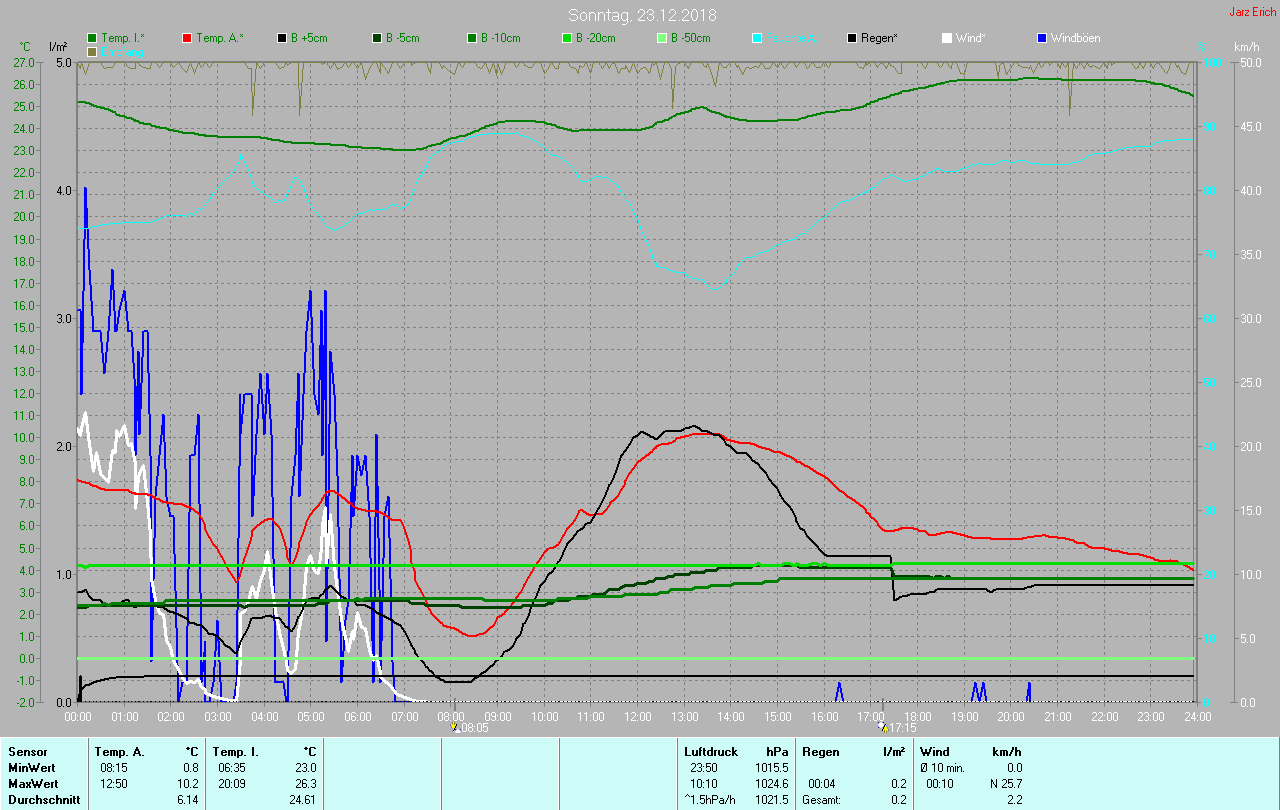Image resolution: width=1280 pixels, height=810 pixels.
Task: Click the sunset marker at 17:15
Action: click(x=883, y=727)
